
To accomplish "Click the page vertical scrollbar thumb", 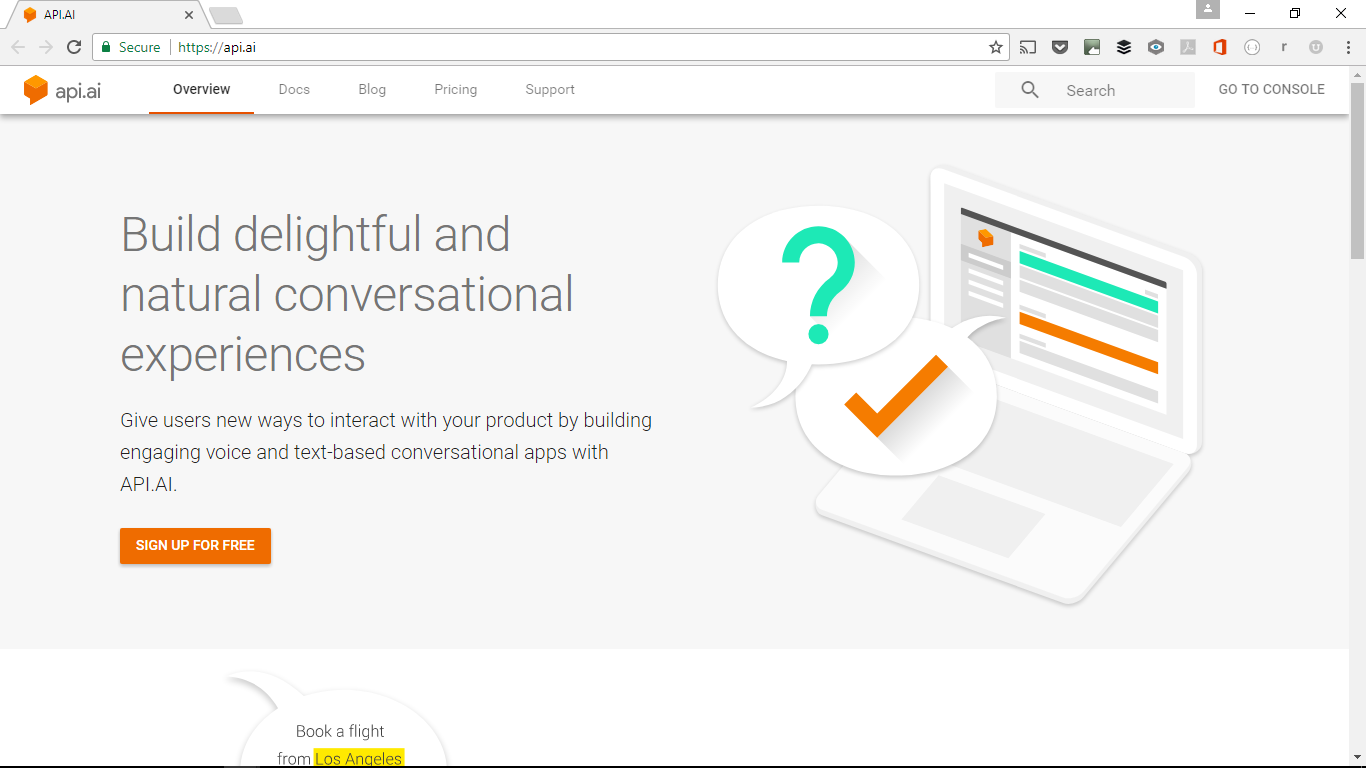I will 1357,170.
